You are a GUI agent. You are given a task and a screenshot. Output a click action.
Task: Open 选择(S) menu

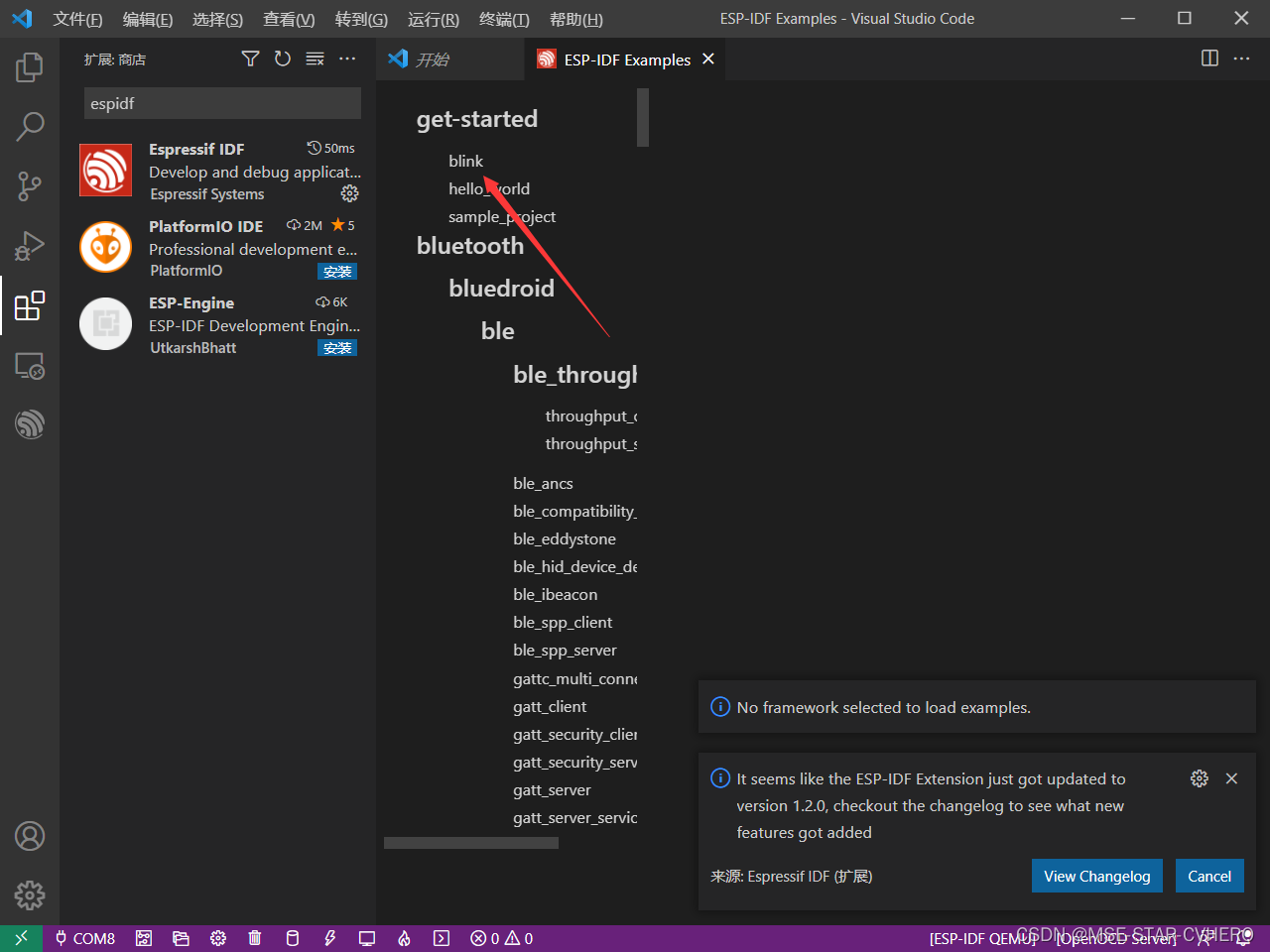(217, 19)
